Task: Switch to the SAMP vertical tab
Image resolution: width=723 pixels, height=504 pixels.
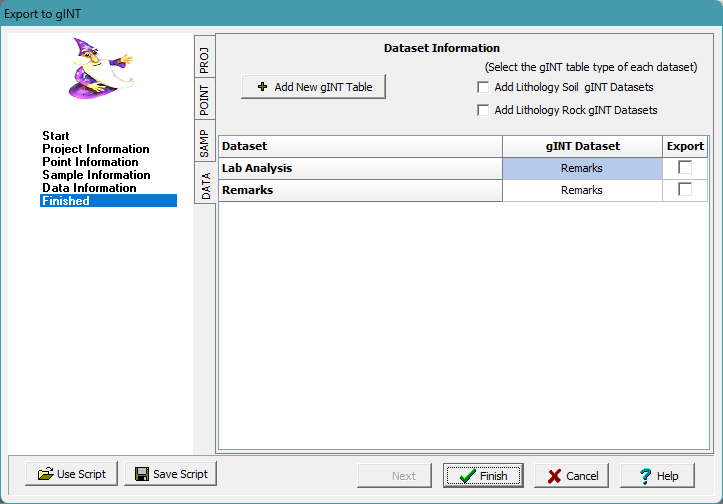Action: 203,144
